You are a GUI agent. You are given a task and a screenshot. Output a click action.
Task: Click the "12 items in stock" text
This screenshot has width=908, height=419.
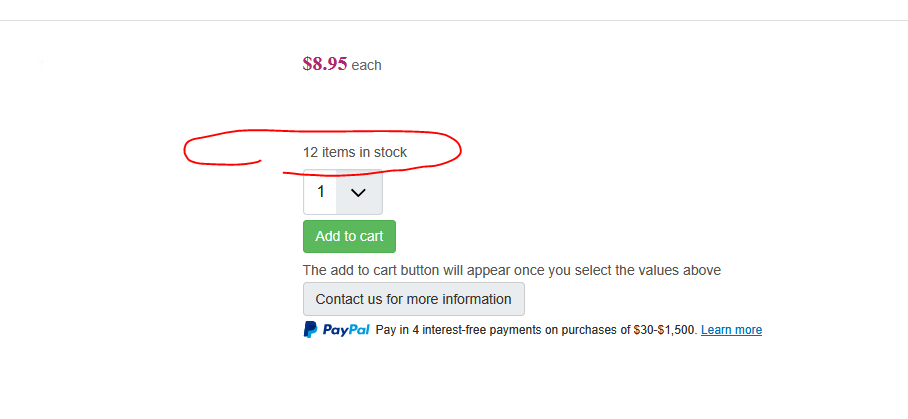(355, 152)
